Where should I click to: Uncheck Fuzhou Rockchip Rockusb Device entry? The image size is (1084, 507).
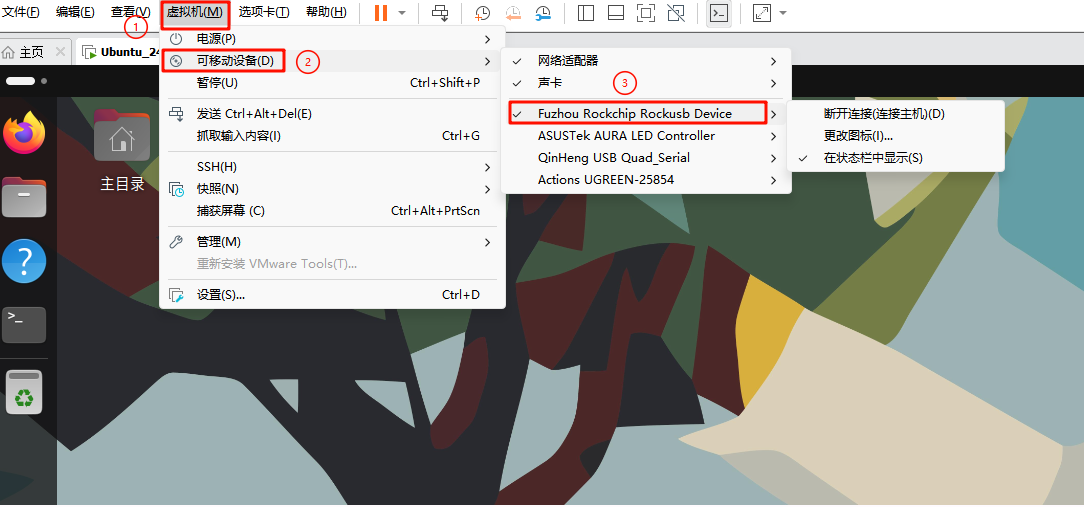634,114
